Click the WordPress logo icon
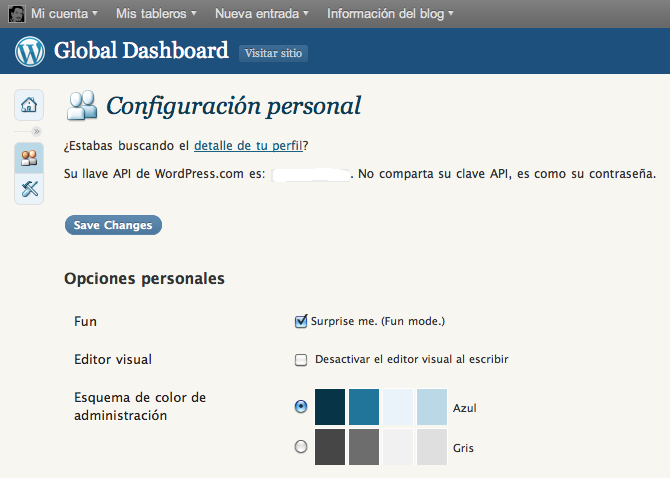 coord(30,51)
